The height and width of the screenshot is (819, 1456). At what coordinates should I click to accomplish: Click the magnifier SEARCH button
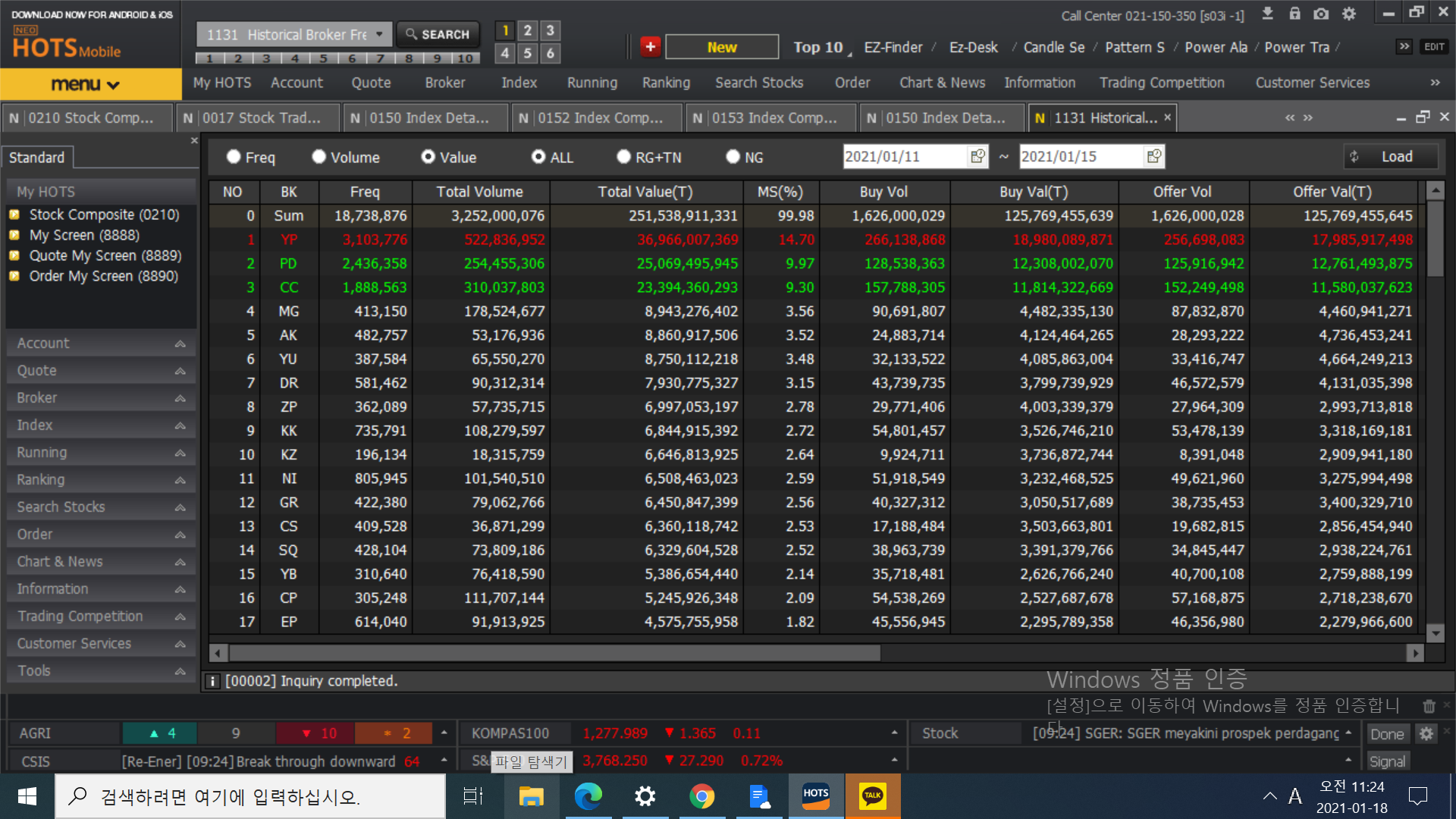coord(438,34)
